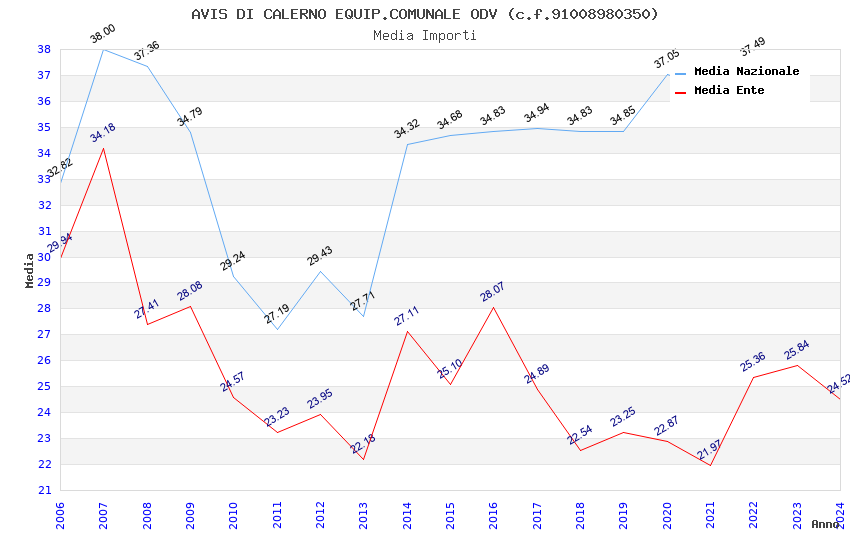Viewport: 850px width, 550px height.
Task: Click the 34.79 data label
Action: (190, 117)
